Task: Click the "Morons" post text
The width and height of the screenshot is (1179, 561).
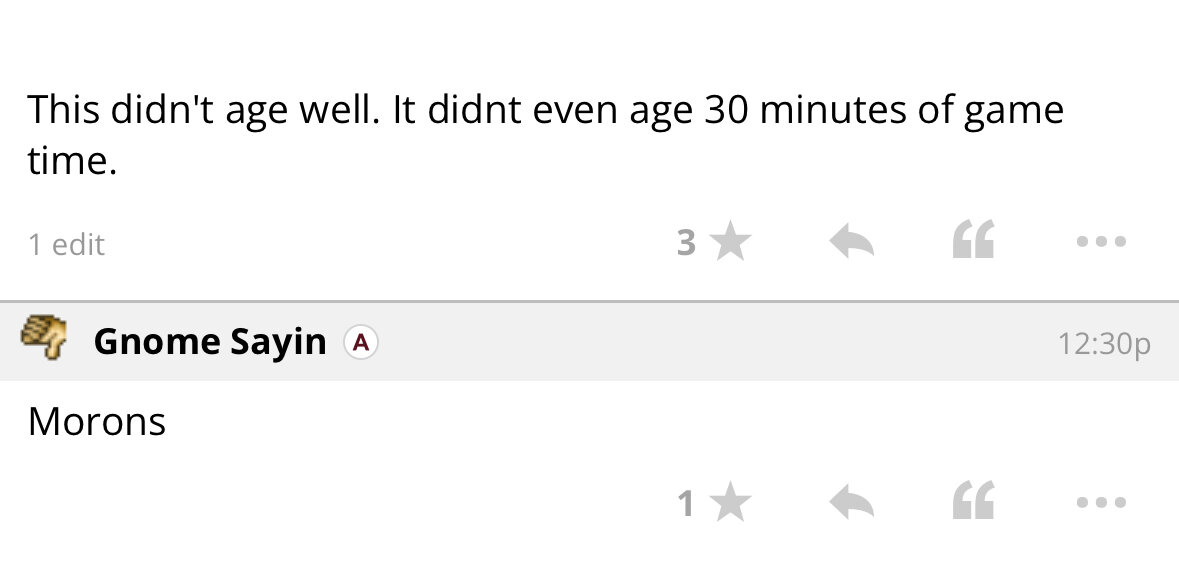Action: [x=97, y=422]
